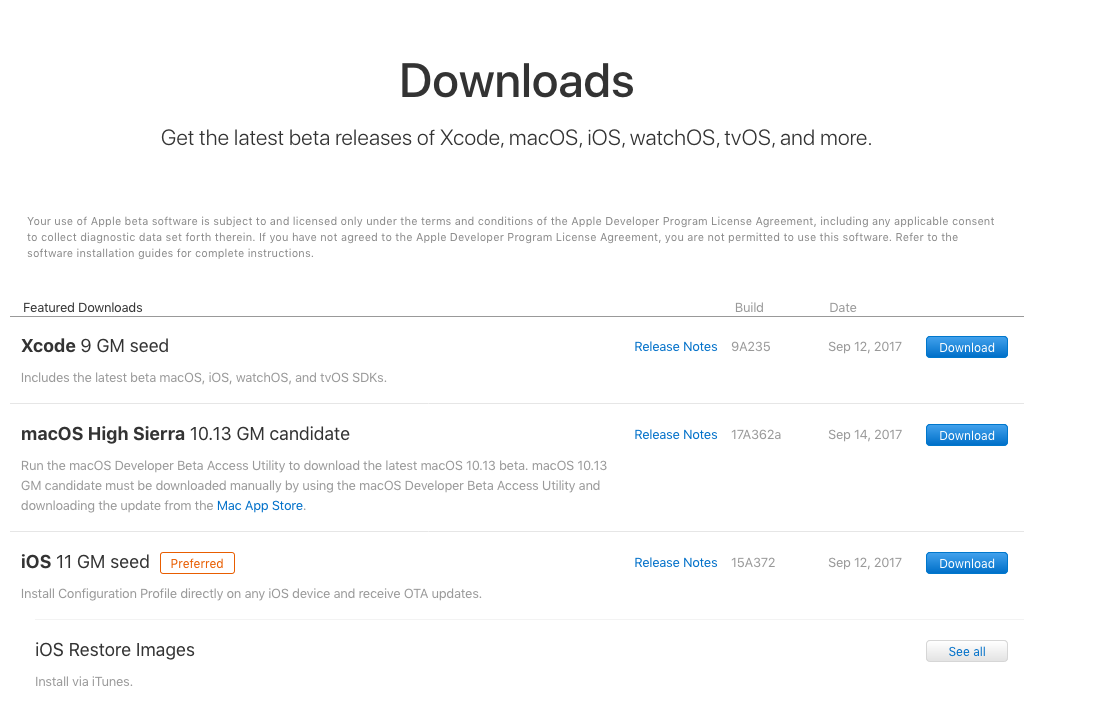
Task: Open Release Notes for macOS High Sierra
Action: [x=675, y=435]
